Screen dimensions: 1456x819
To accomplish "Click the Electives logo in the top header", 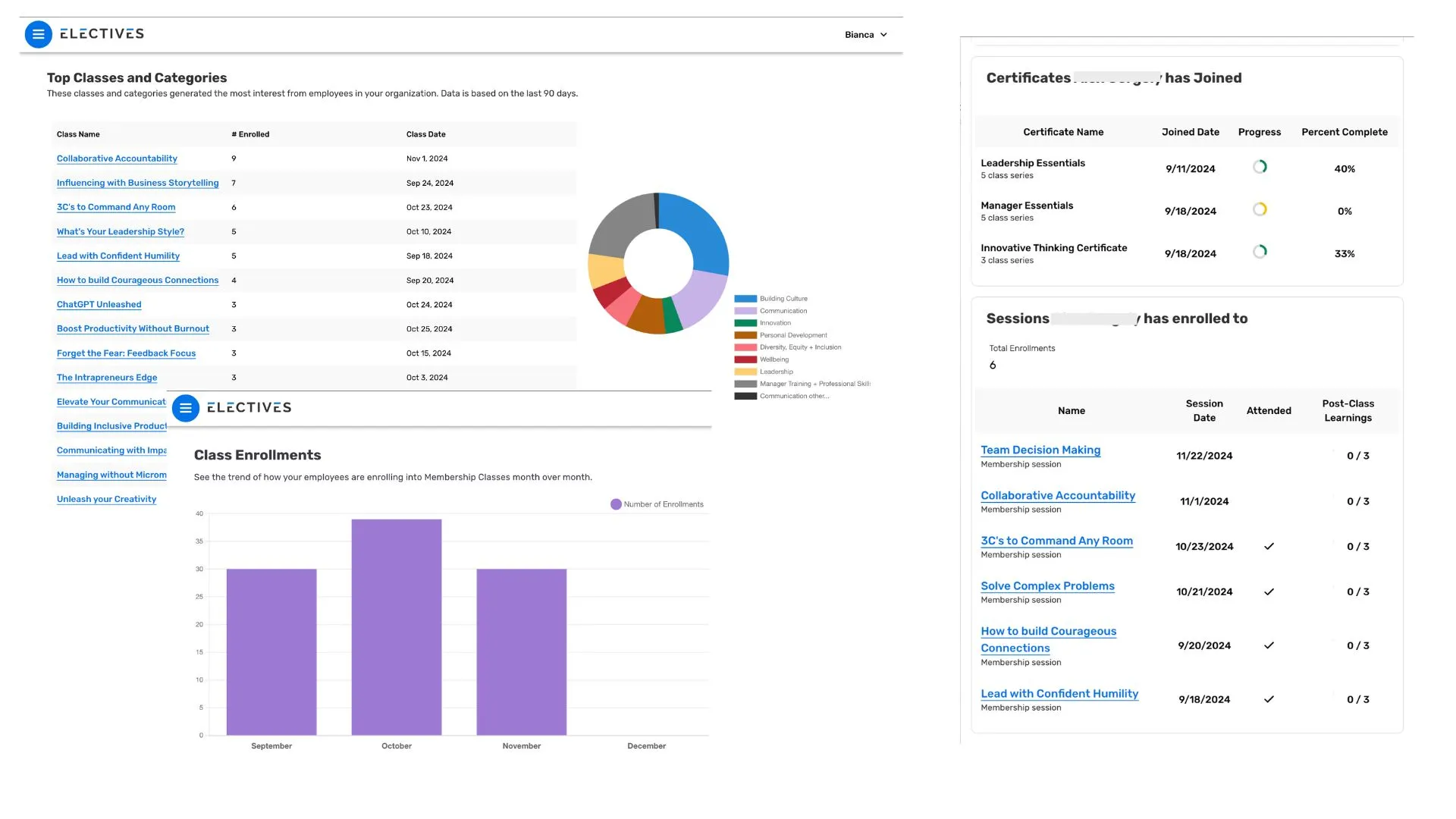I will point(102,34).
